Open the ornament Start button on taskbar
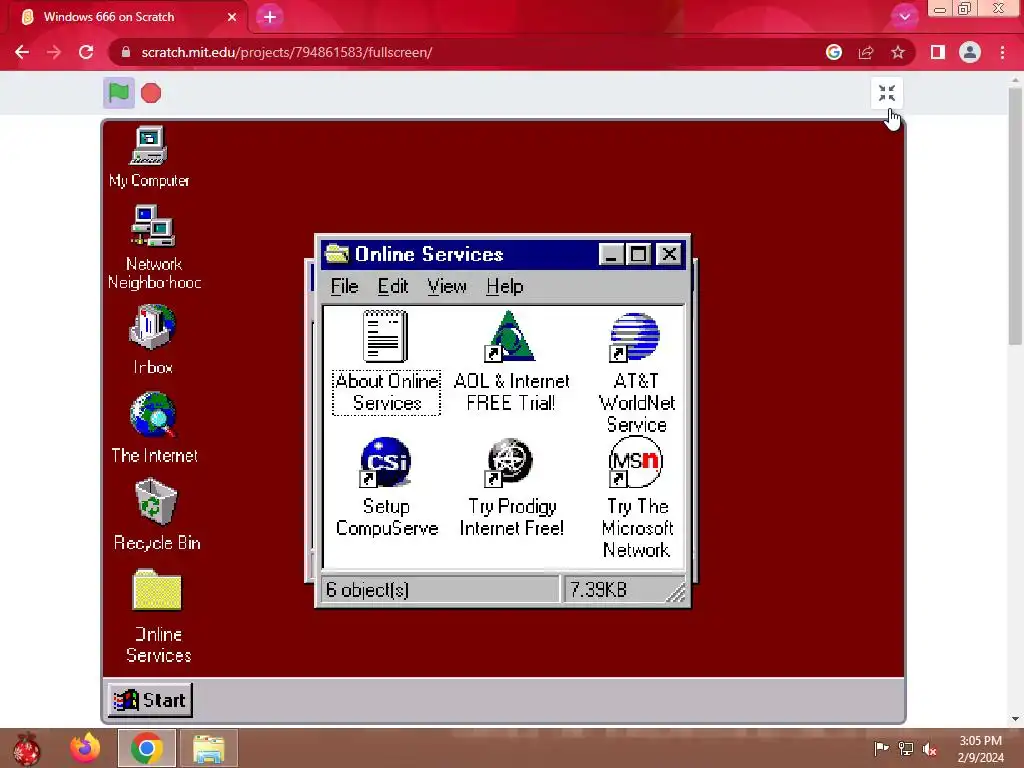Viewport: 1024px width, 768px height. (26, 748)
